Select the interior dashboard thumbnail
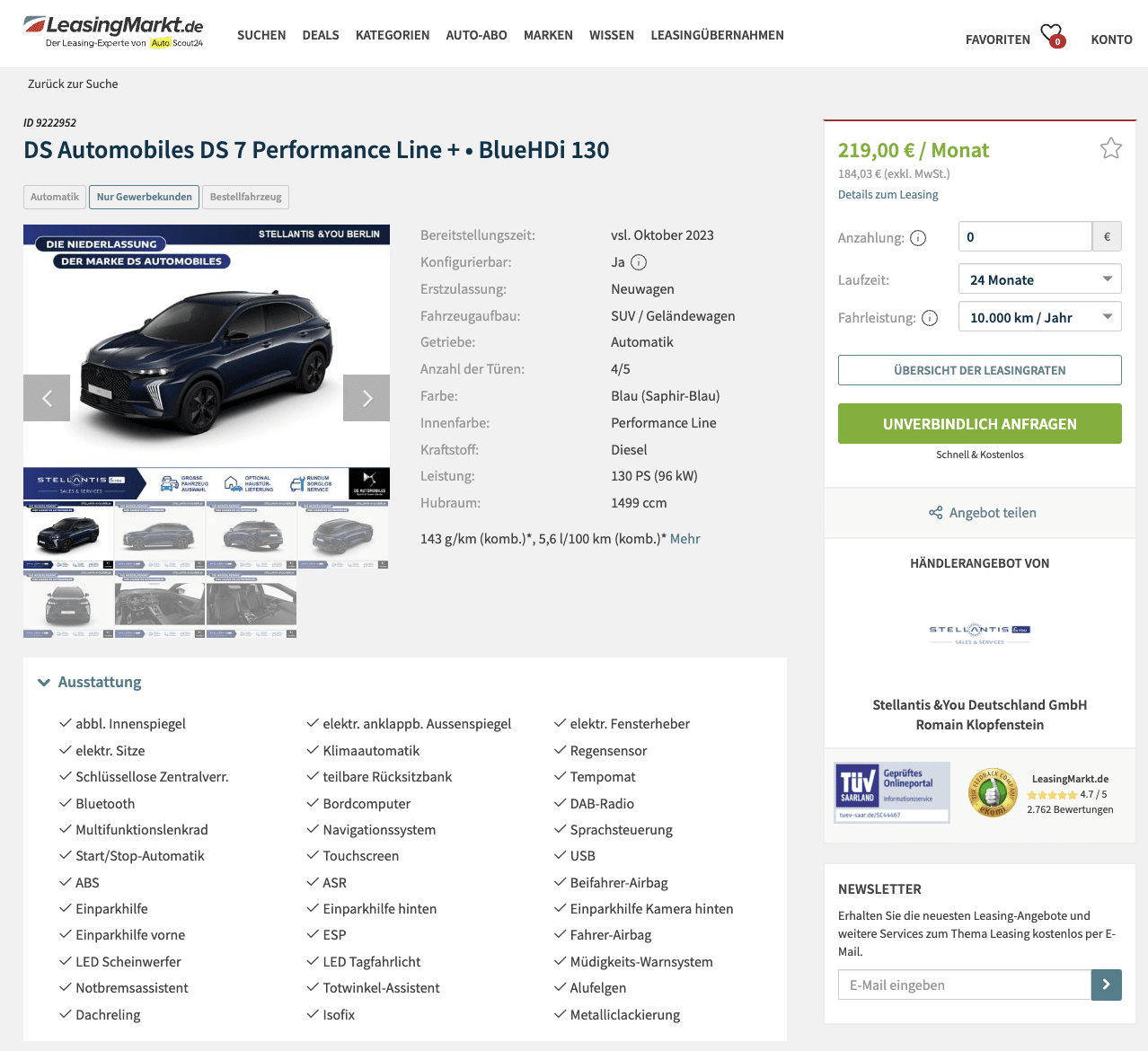 coord(160,604)
